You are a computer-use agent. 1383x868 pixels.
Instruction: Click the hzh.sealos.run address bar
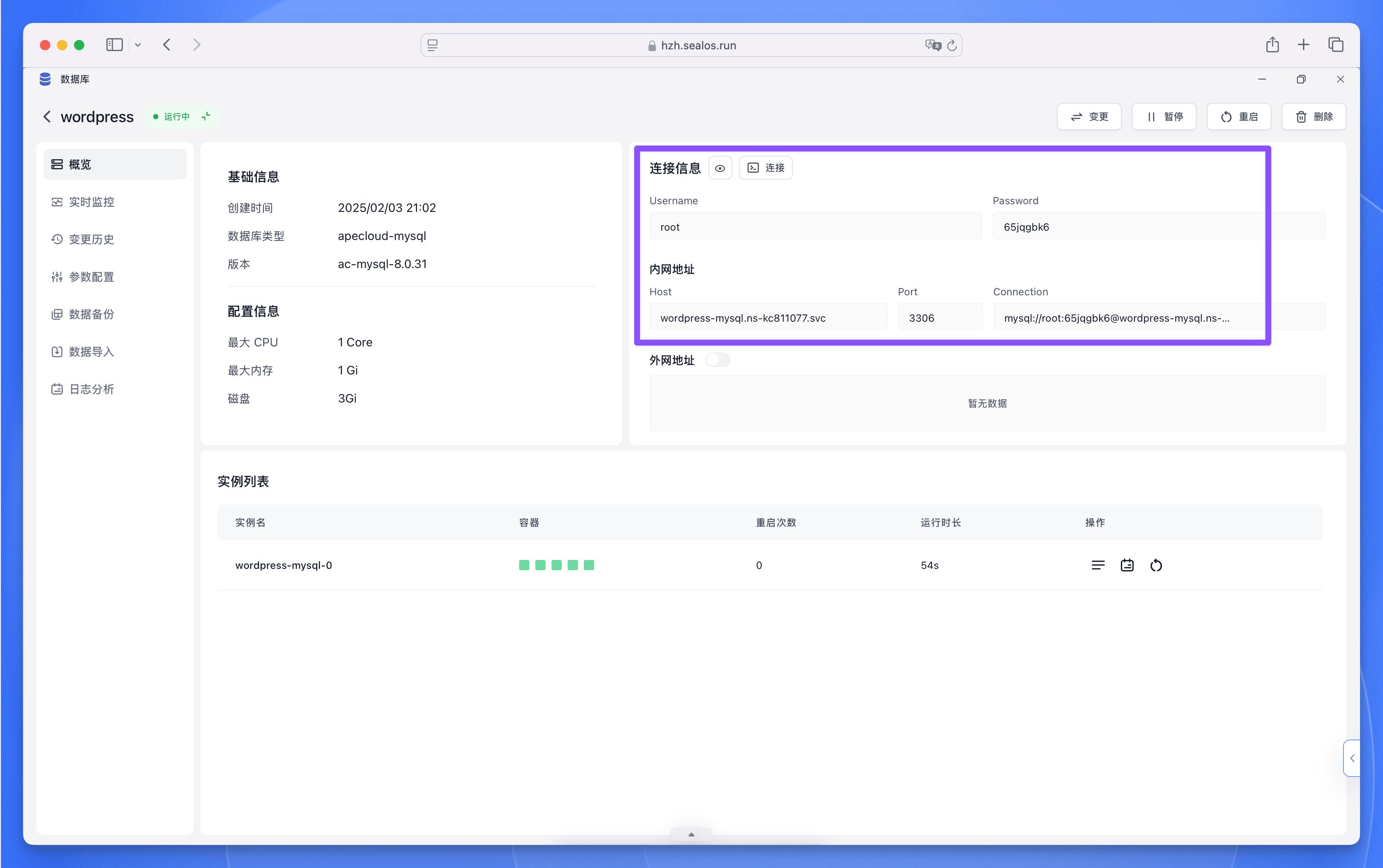[691, 46]
